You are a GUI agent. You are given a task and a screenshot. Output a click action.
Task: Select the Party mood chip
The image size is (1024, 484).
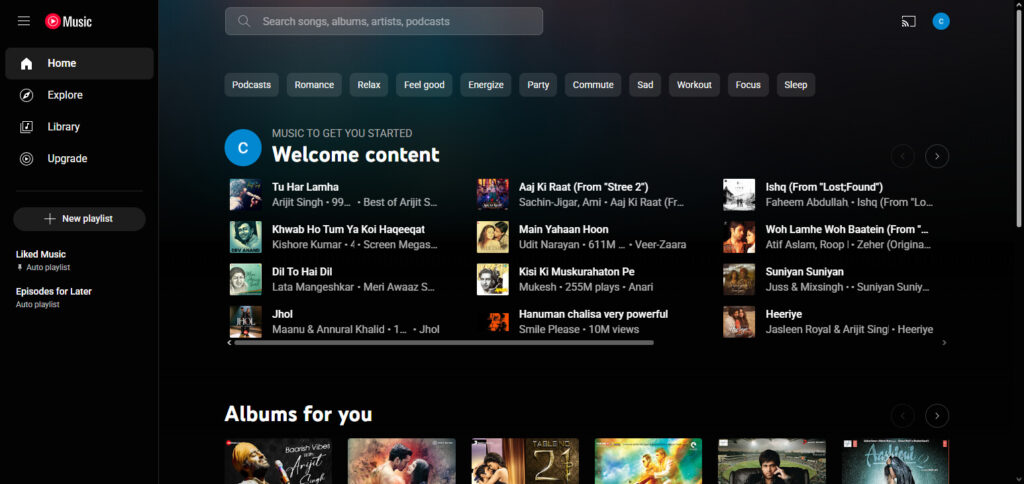(538, 85)
